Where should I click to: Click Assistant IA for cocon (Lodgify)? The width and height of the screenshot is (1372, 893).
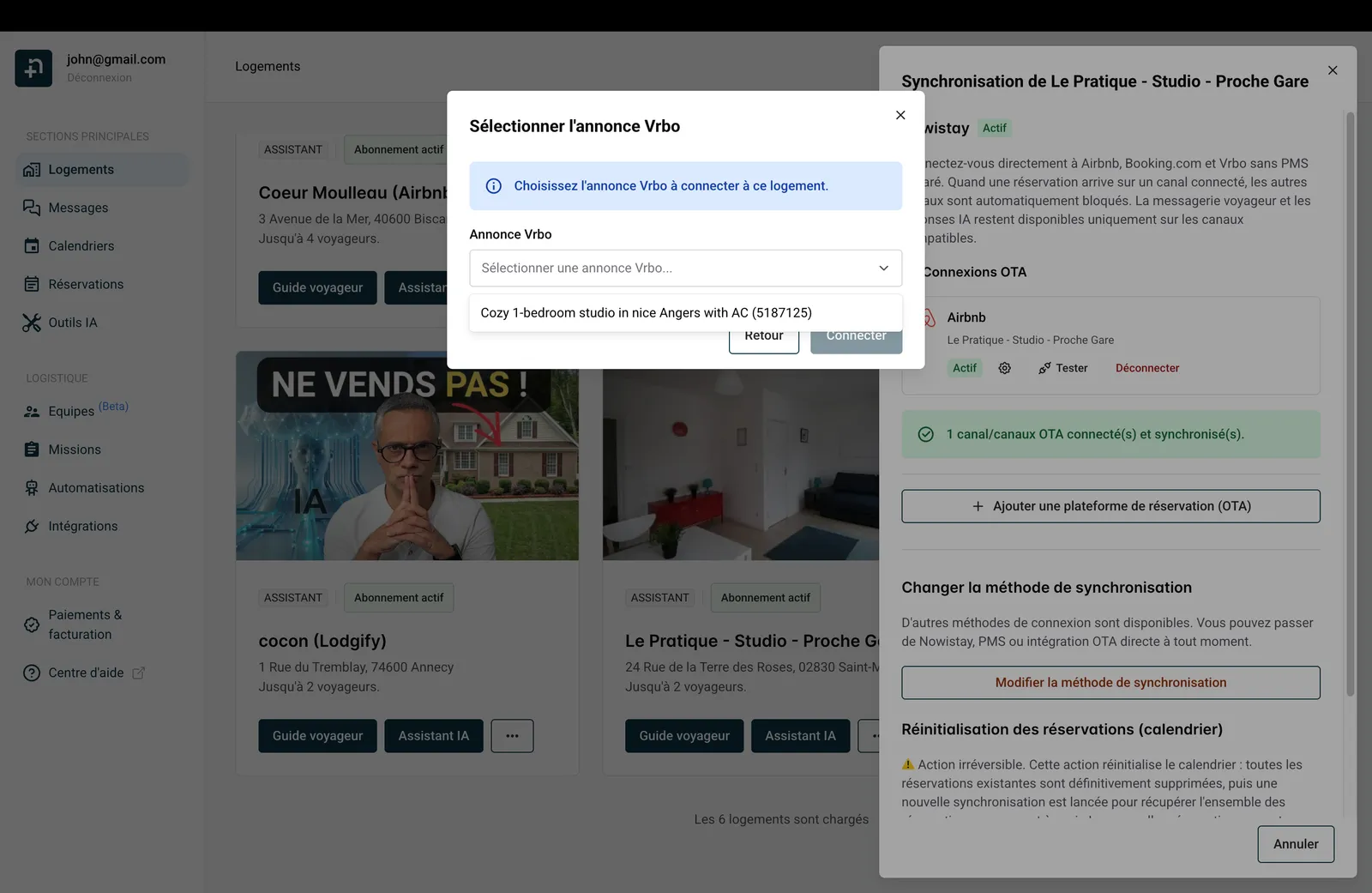(434, 736)
